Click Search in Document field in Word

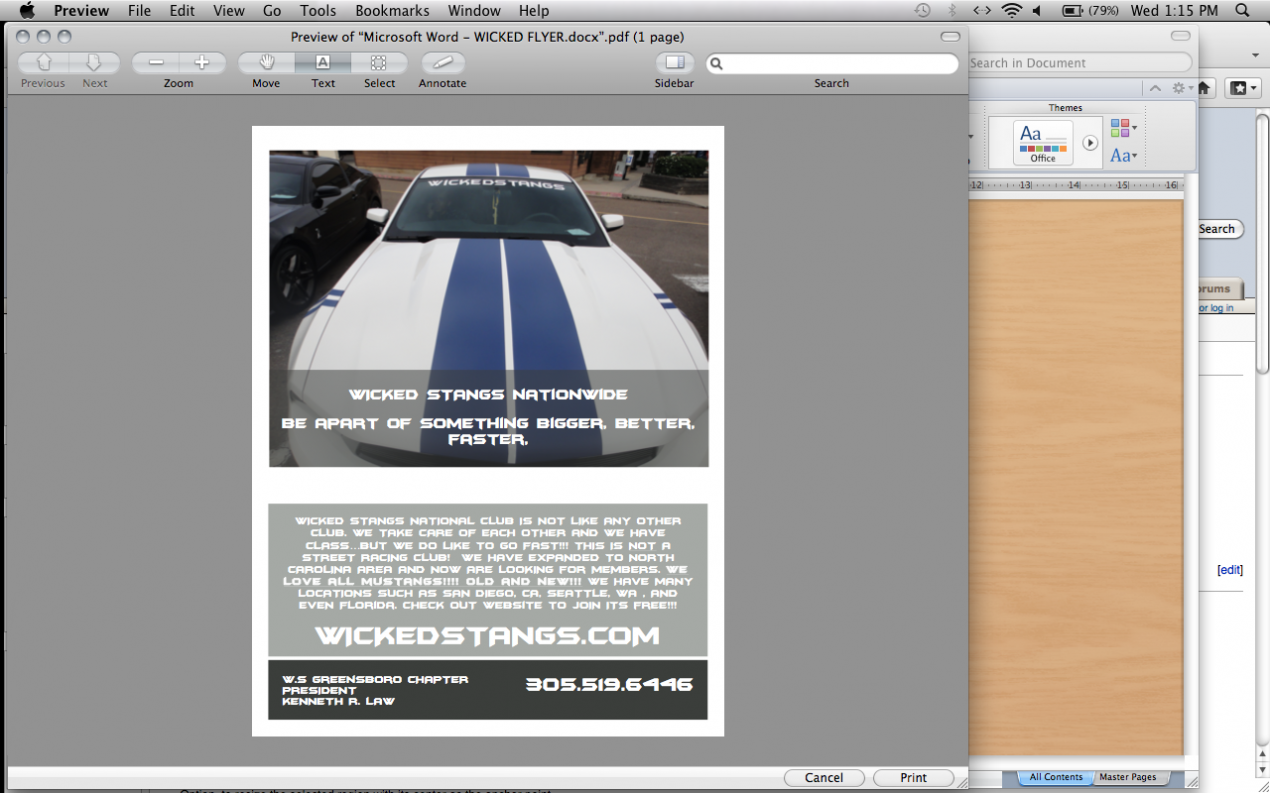tap(1080, 62)
